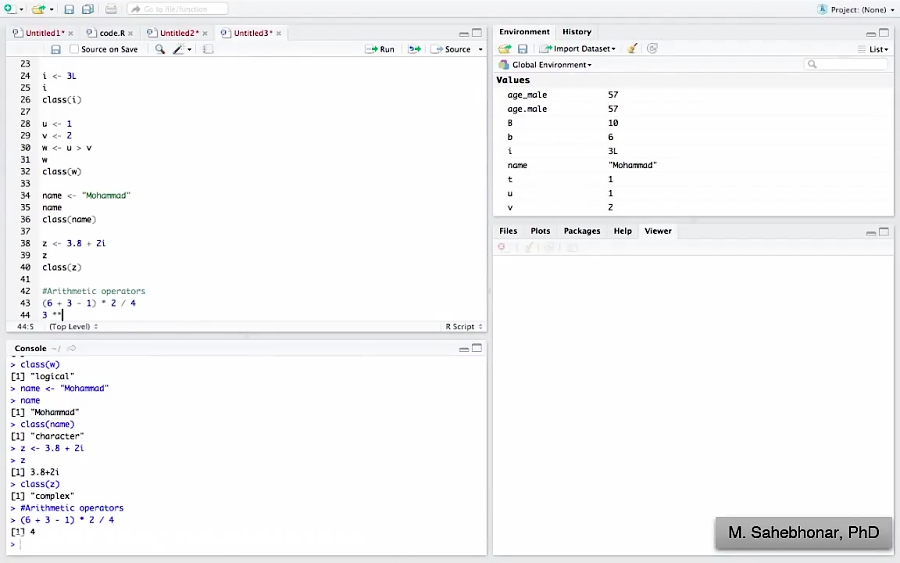Close the Untitled1 tab
The image size is (900, 563).
click(x=71, y=33)
